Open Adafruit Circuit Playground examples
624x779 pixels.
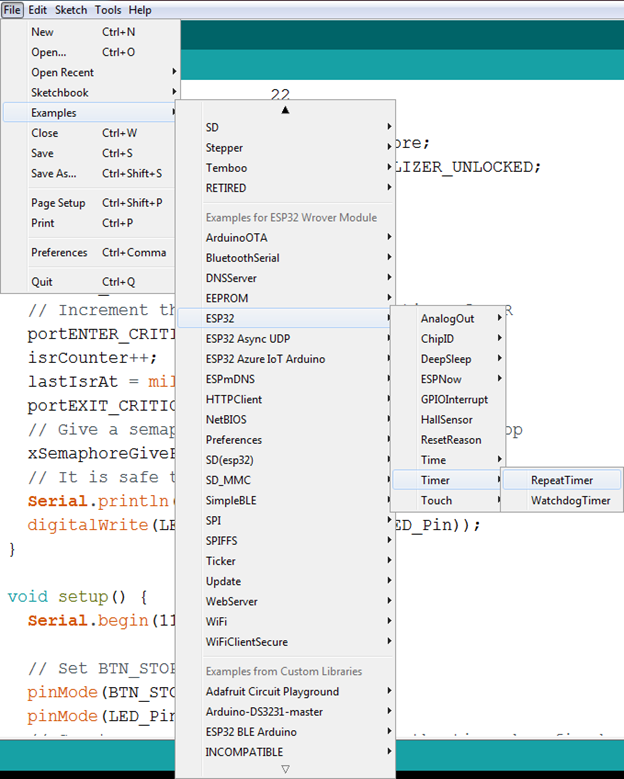(x=285, y=692)
